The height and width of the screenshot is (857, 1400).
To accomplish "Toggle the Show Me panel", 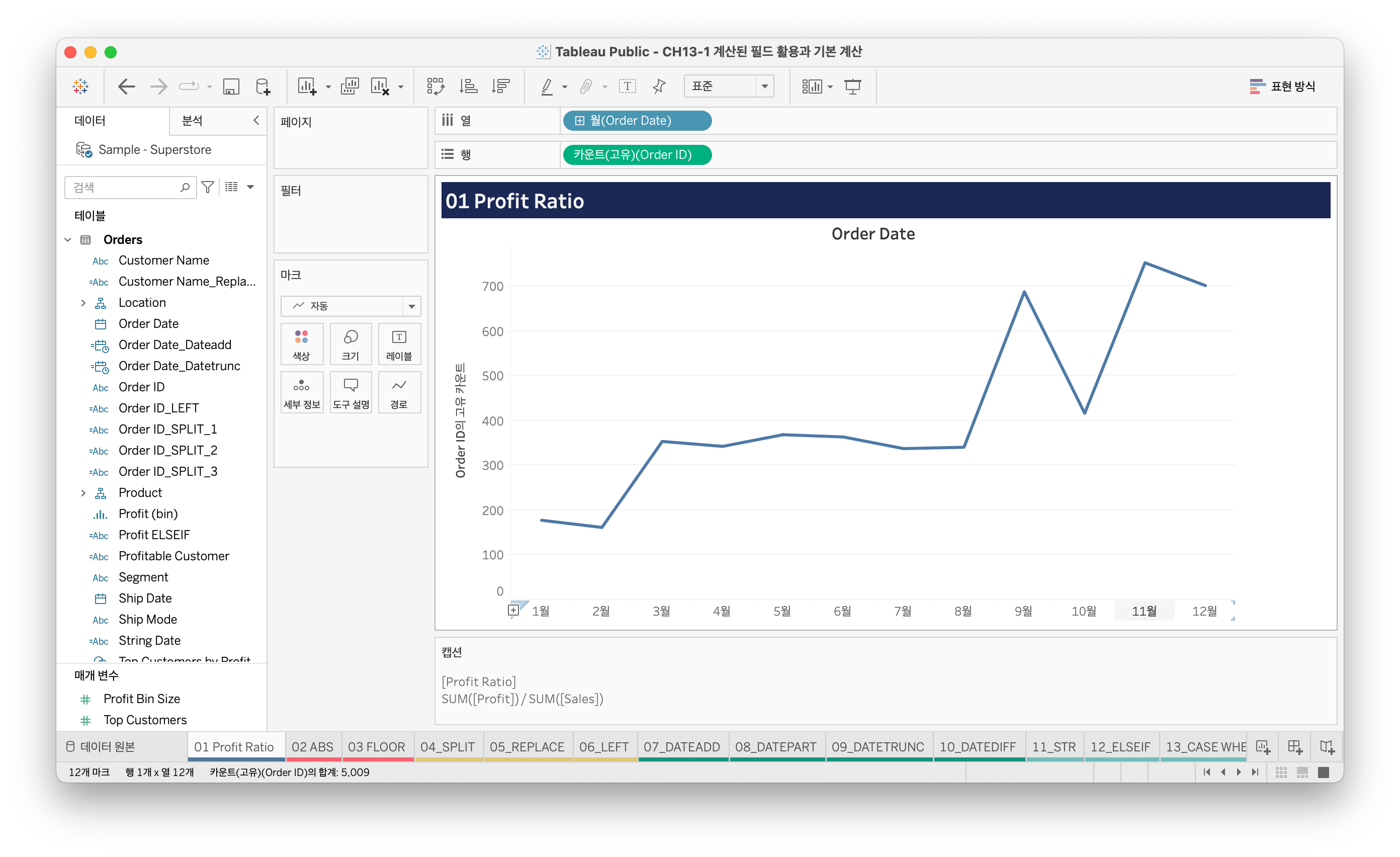I will (x=1282, y=87).
